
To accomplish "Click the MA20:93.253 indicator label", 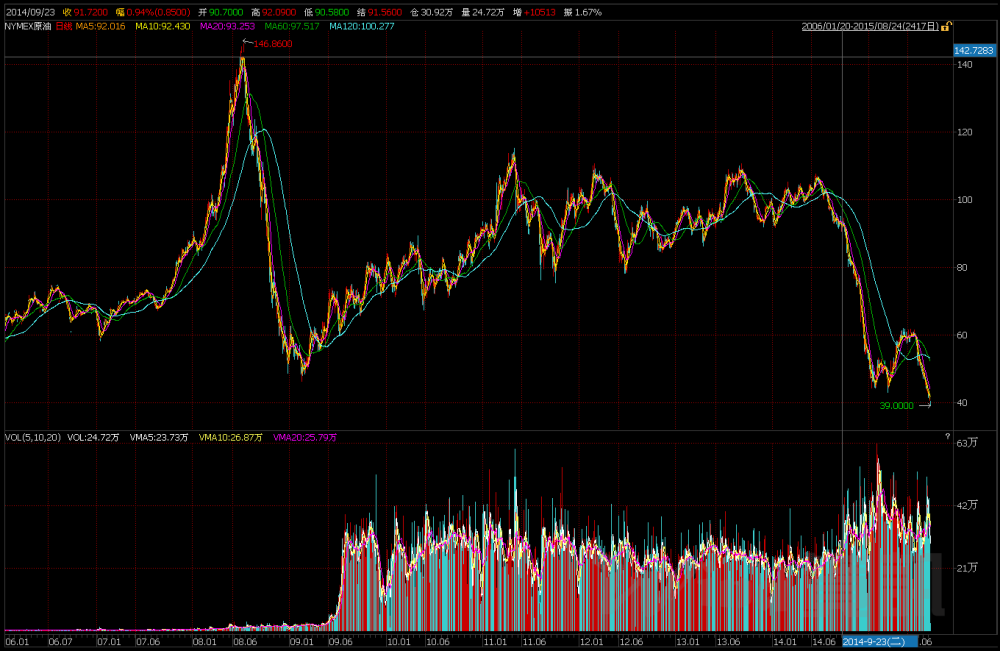I will [x=227, y=26].
